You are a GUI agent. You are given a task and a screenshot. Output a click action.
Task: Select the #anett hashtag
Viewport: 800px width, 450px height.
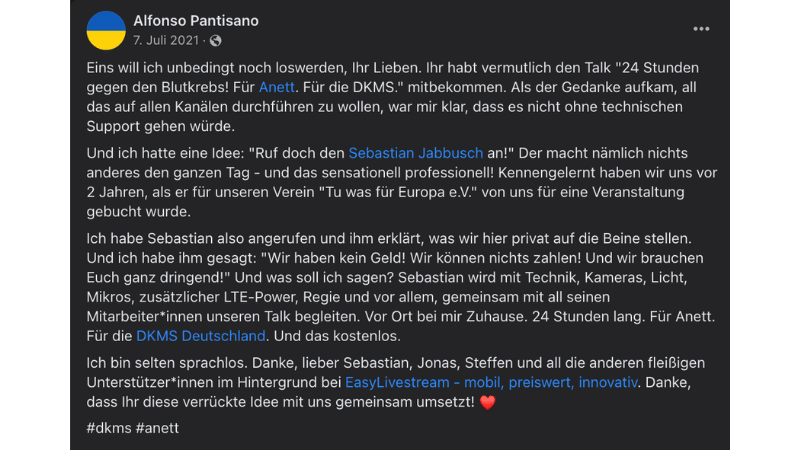click(155, 428)
